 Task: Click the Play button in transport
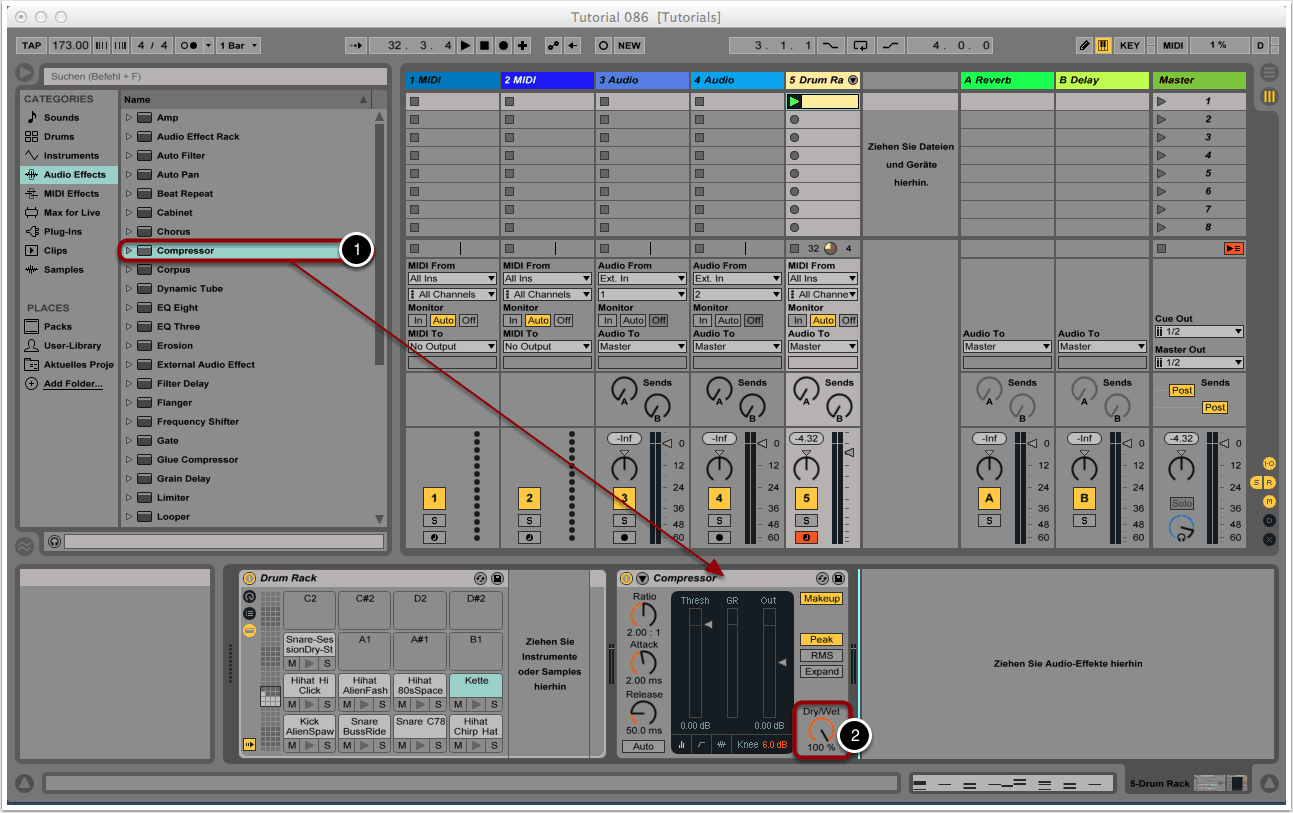465,46
